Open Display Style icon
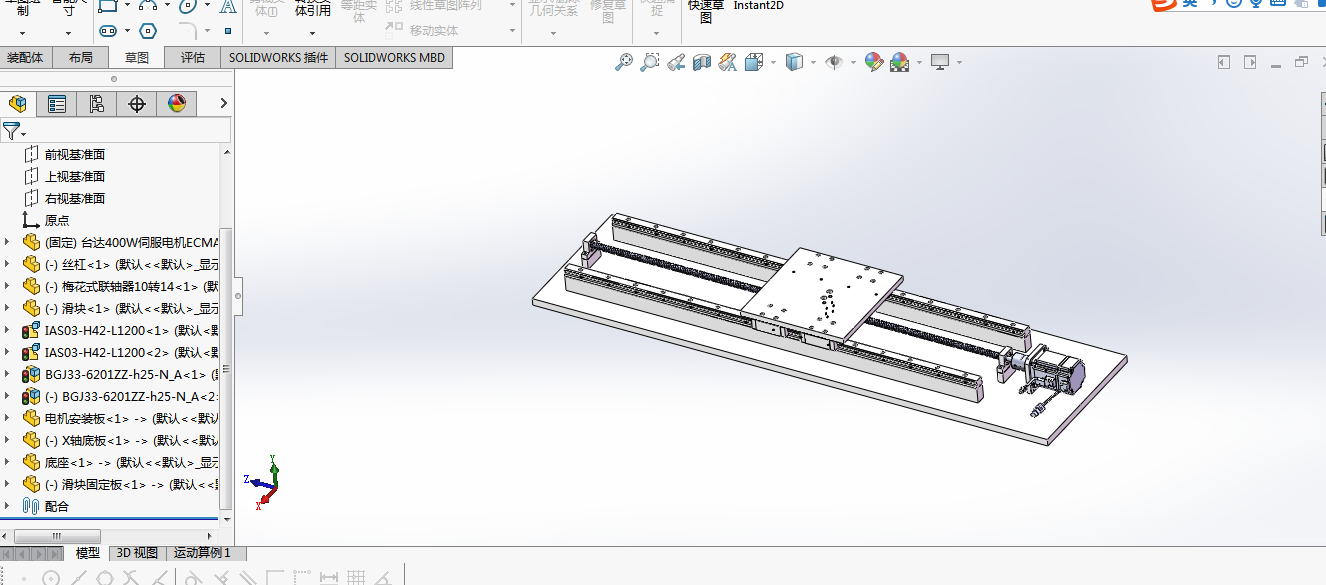Image resolution: width=1326 pixels, height=585 pixels. 795,62
